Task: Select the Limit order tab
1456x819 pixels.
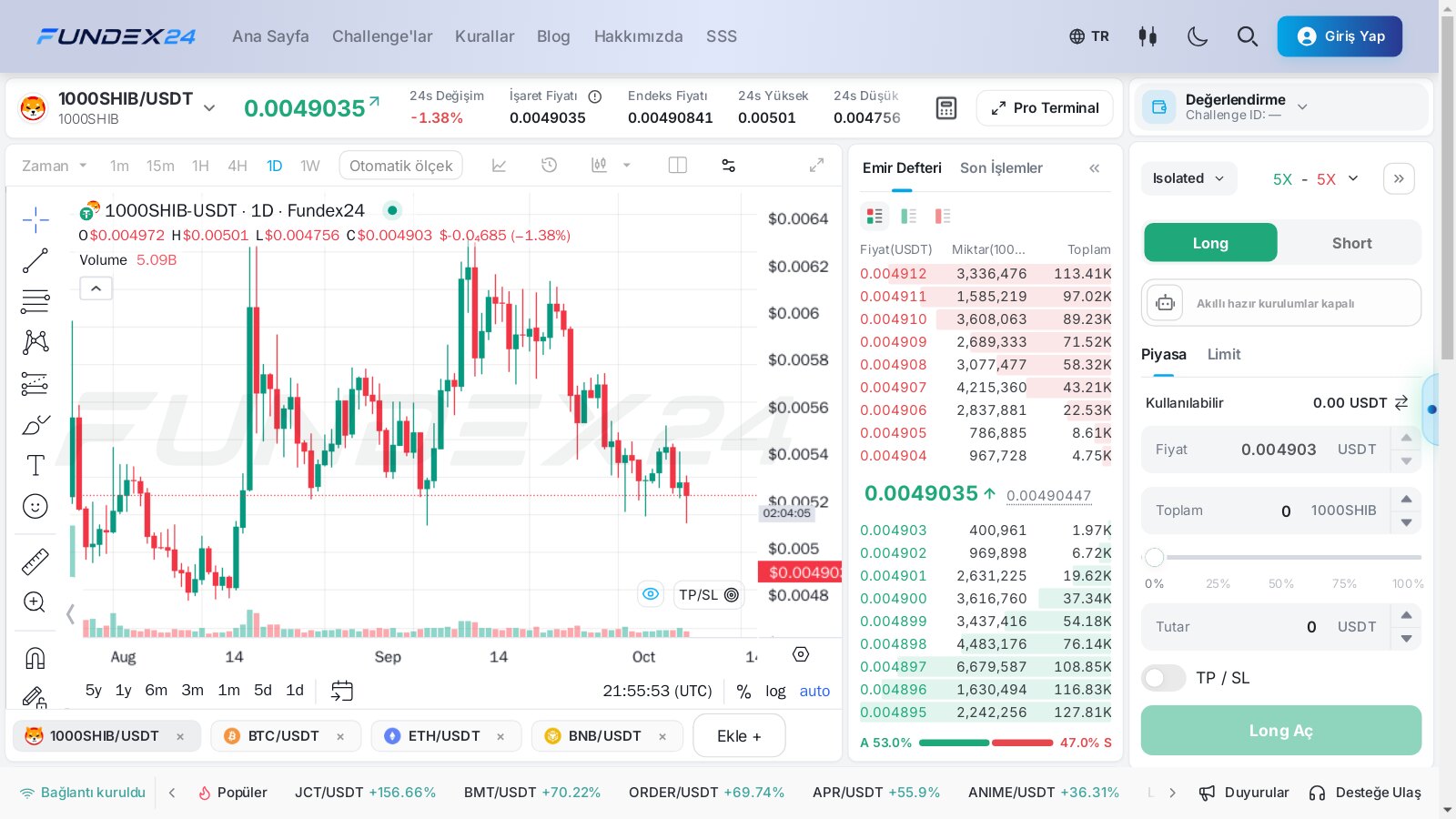Action: point(1224,355)
